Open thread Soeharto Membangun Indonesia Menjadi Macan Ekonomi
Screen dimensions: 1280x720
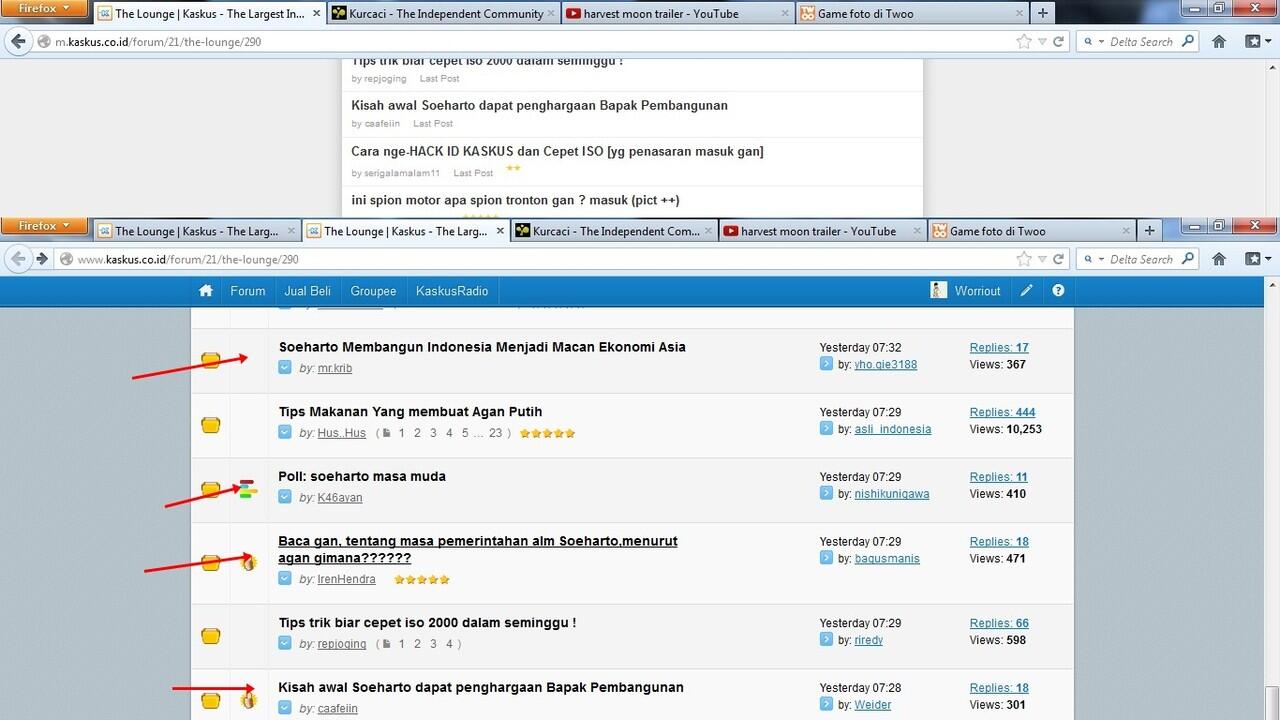[482, 347]
